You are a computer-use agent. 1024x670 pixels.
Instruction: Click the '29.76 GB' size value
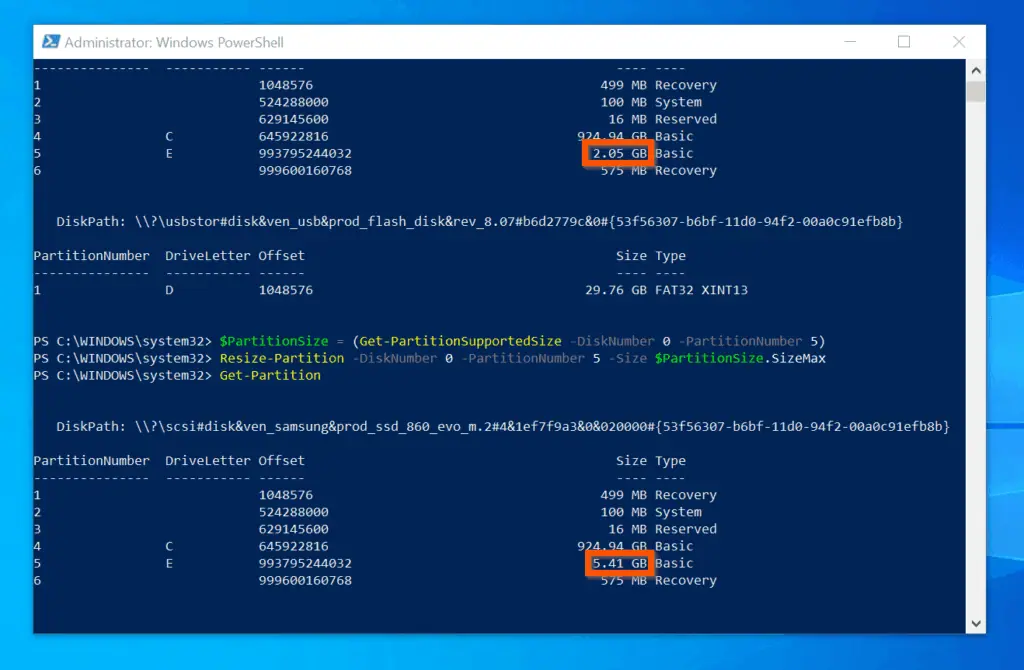(616, 290)
